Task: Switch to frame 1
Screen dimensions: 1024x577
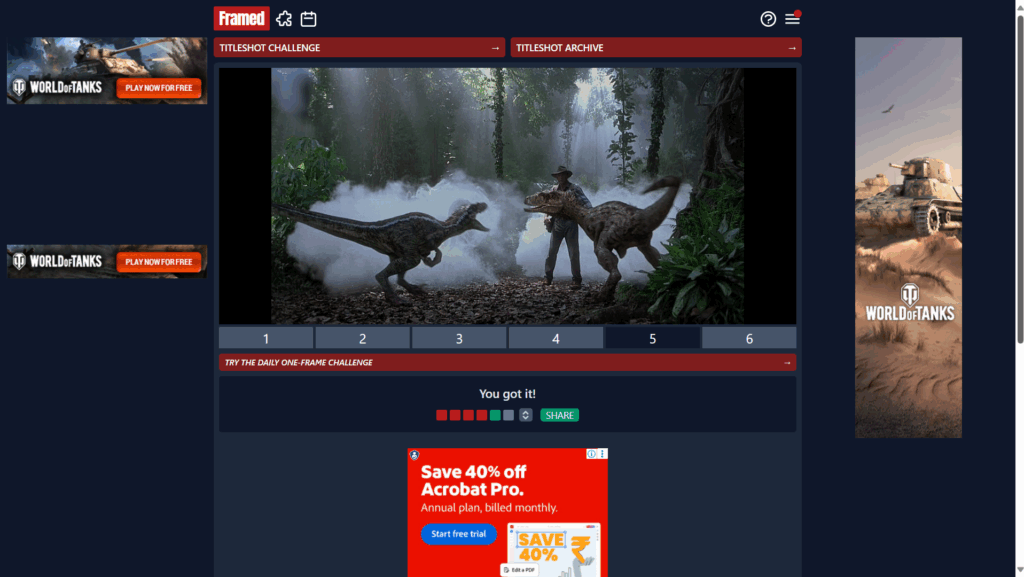Action: pyautogui.click(x=266, y=338)
